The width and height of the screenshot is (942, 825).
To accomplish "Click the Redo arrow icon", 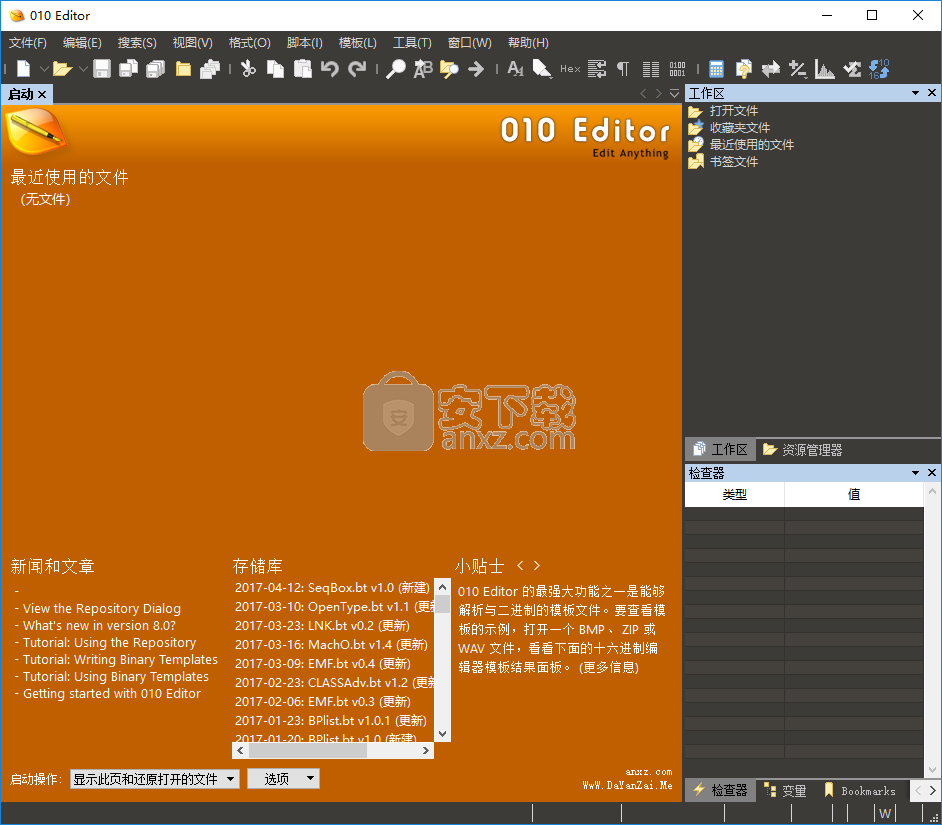I will (x=357, y=69).
